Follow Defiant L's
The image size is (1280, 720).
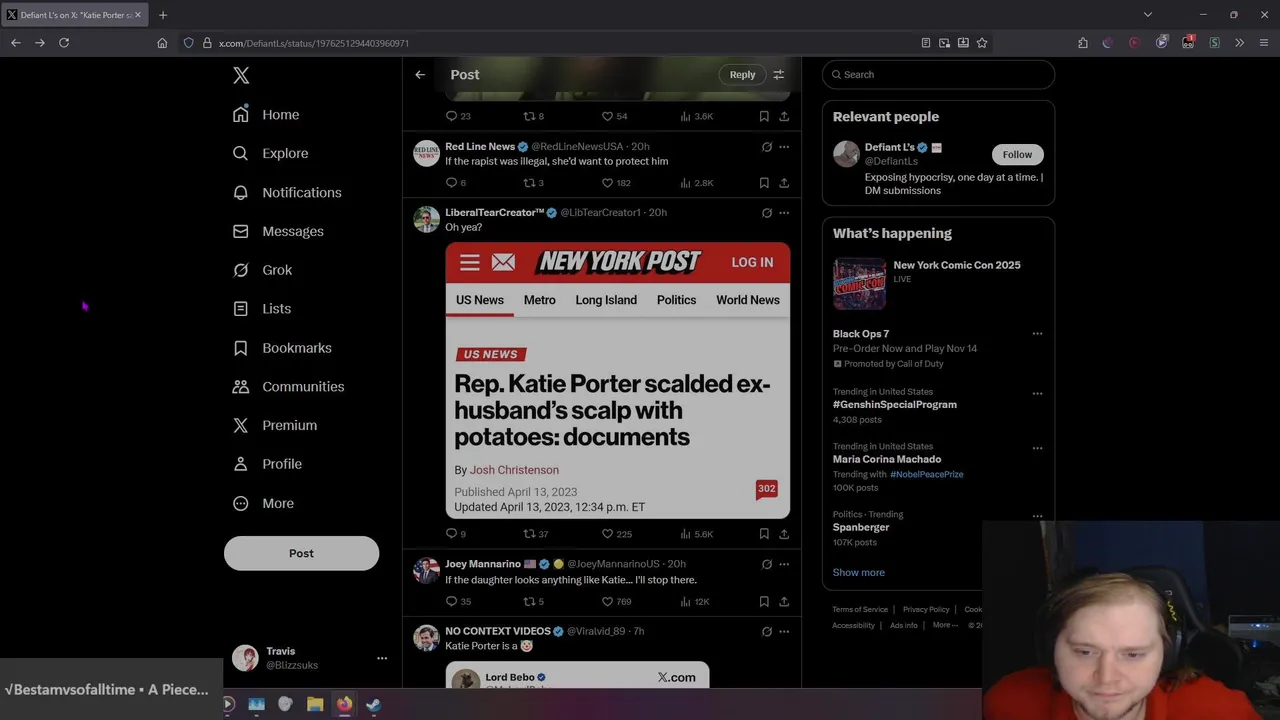(x=1017, y=155)
